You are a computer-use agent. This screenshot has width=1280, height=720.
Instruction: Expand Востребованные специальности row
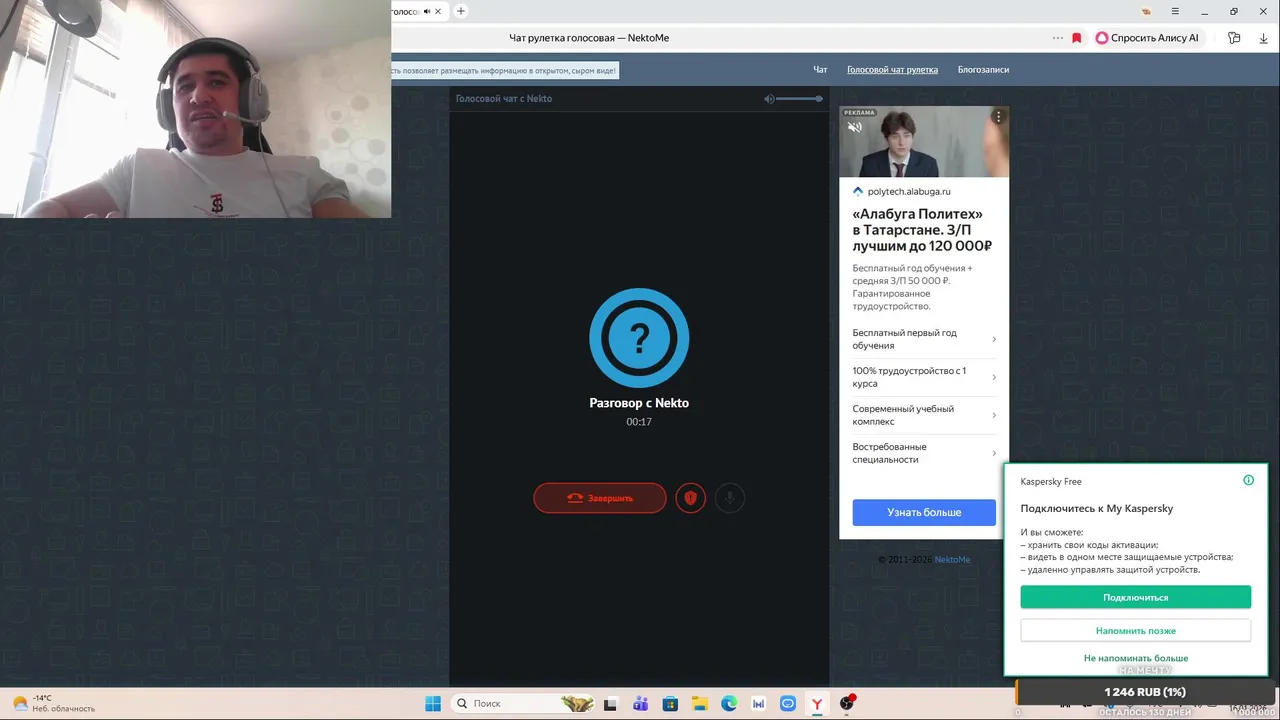pyautogui.click(x=924, y=453)
